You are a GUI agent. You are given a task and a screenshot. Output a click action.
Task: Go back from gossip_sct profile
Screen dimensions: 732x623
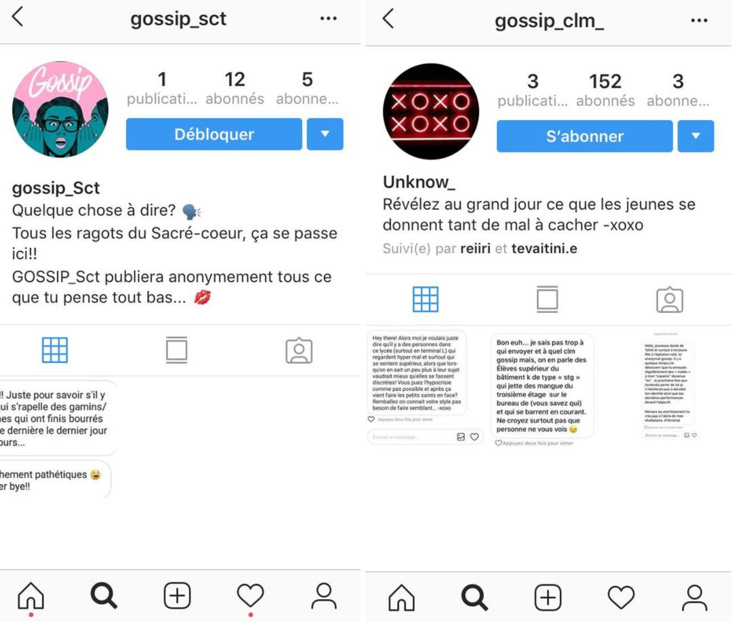coord(18,17)
